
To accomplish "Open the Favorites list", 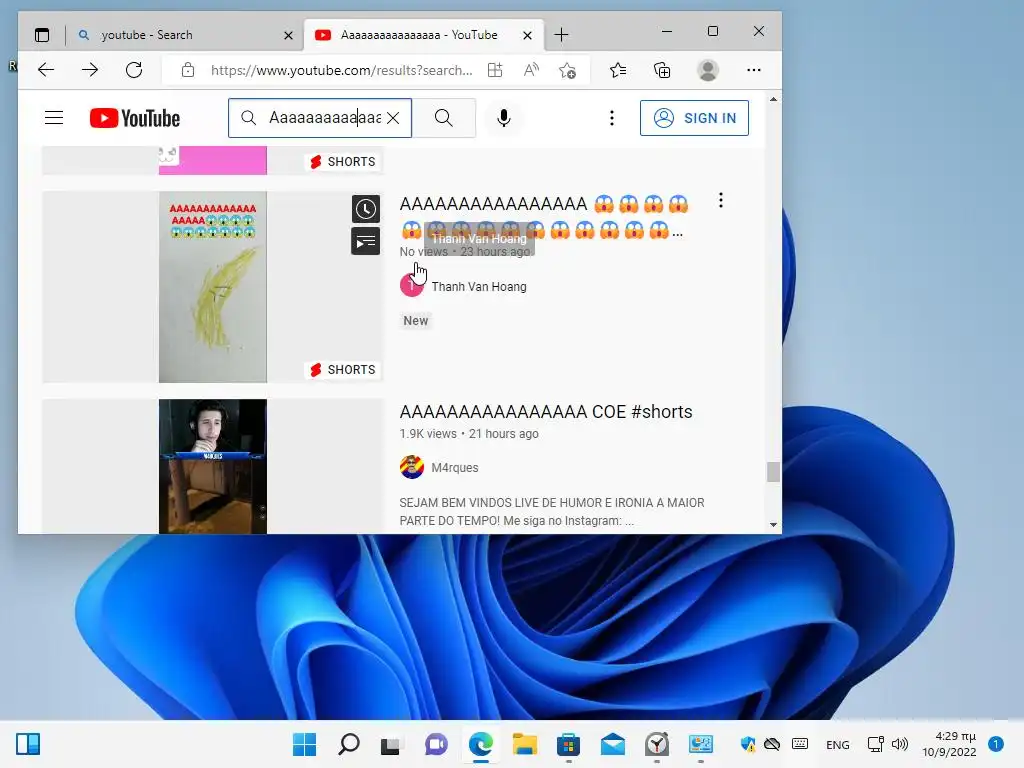I will pyautogui.click(x=618, y=70).
